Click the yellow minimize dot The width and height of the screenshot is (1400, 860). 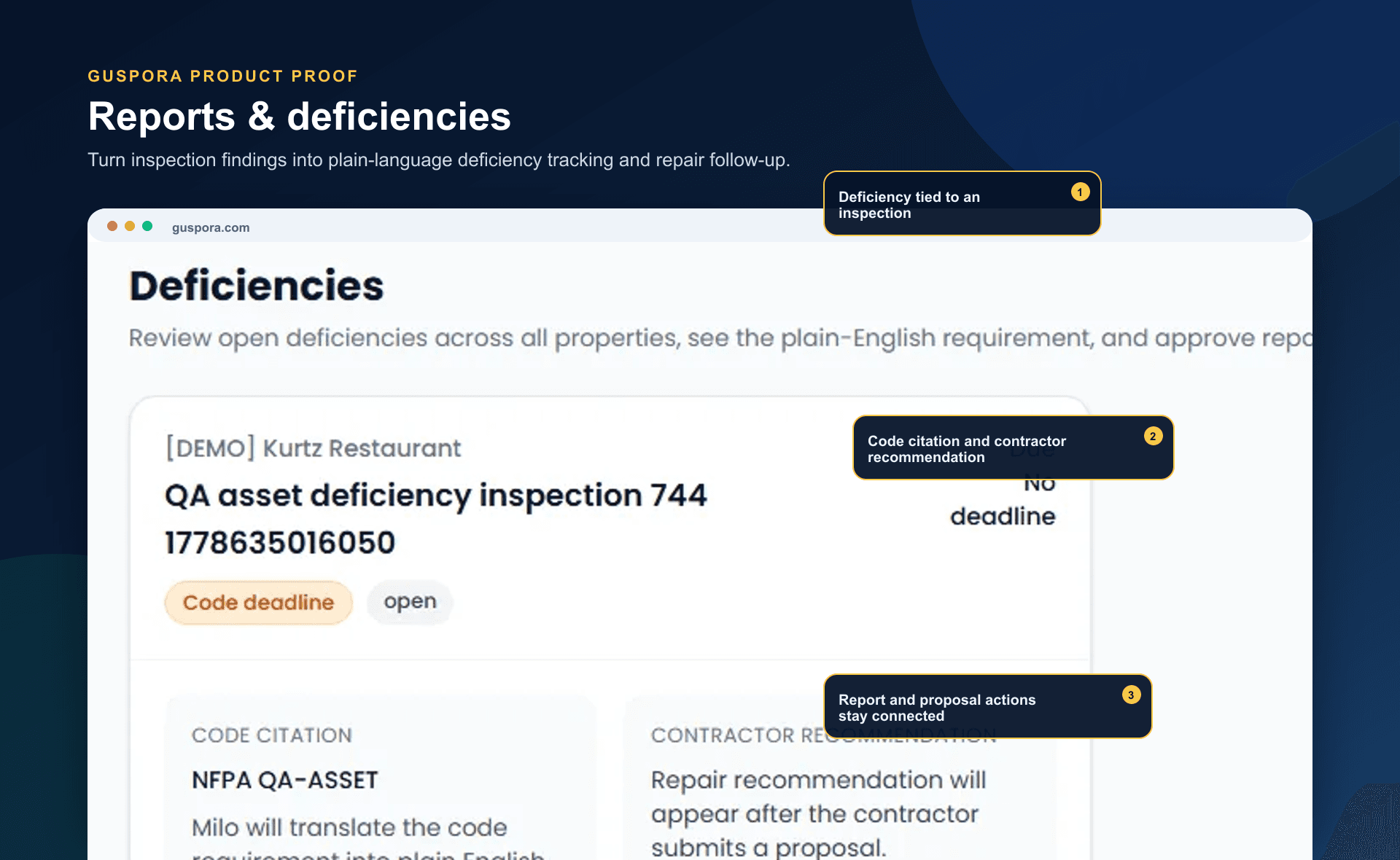point(130,226)
